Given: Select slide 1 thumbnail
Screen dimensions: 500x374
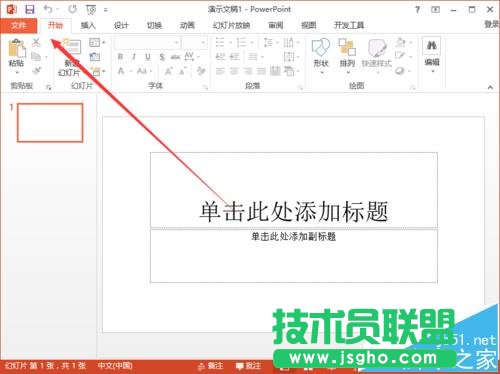Looking at the screenshot, I should tap(50, 123).
